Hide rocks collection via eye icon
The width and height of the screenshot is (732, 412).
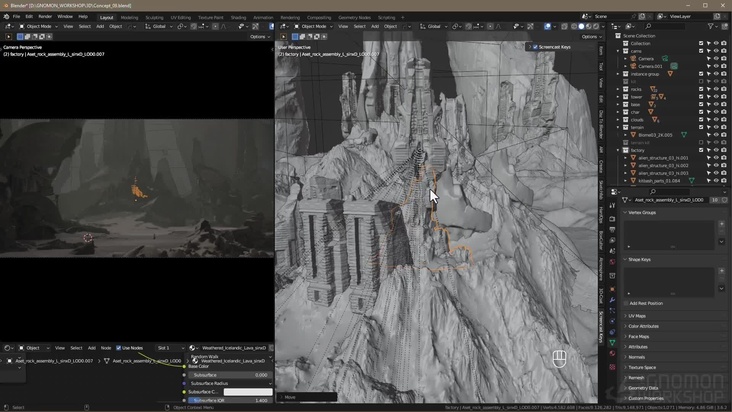716,89
